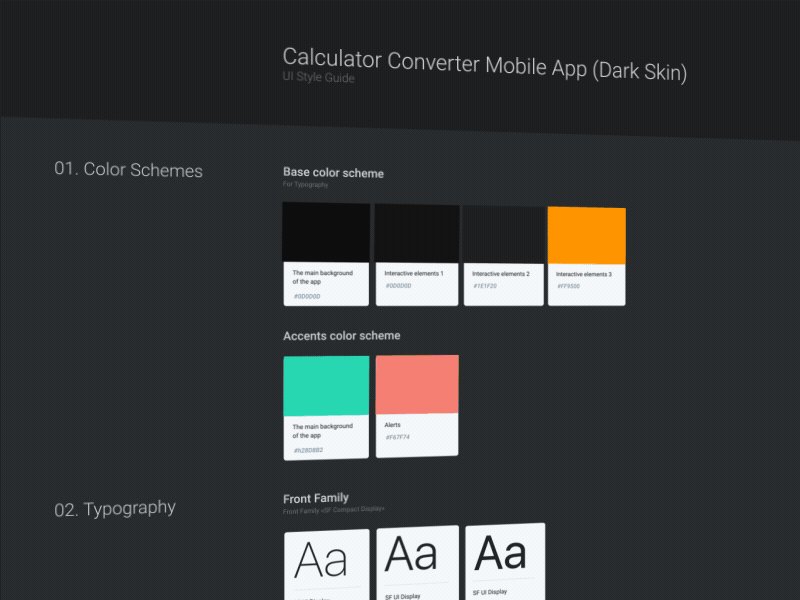Image resolution: width=800 pixels, height=600 pixels.
Task: Click the Interactive elements 1 color block
Action: (x=417, y=233)
